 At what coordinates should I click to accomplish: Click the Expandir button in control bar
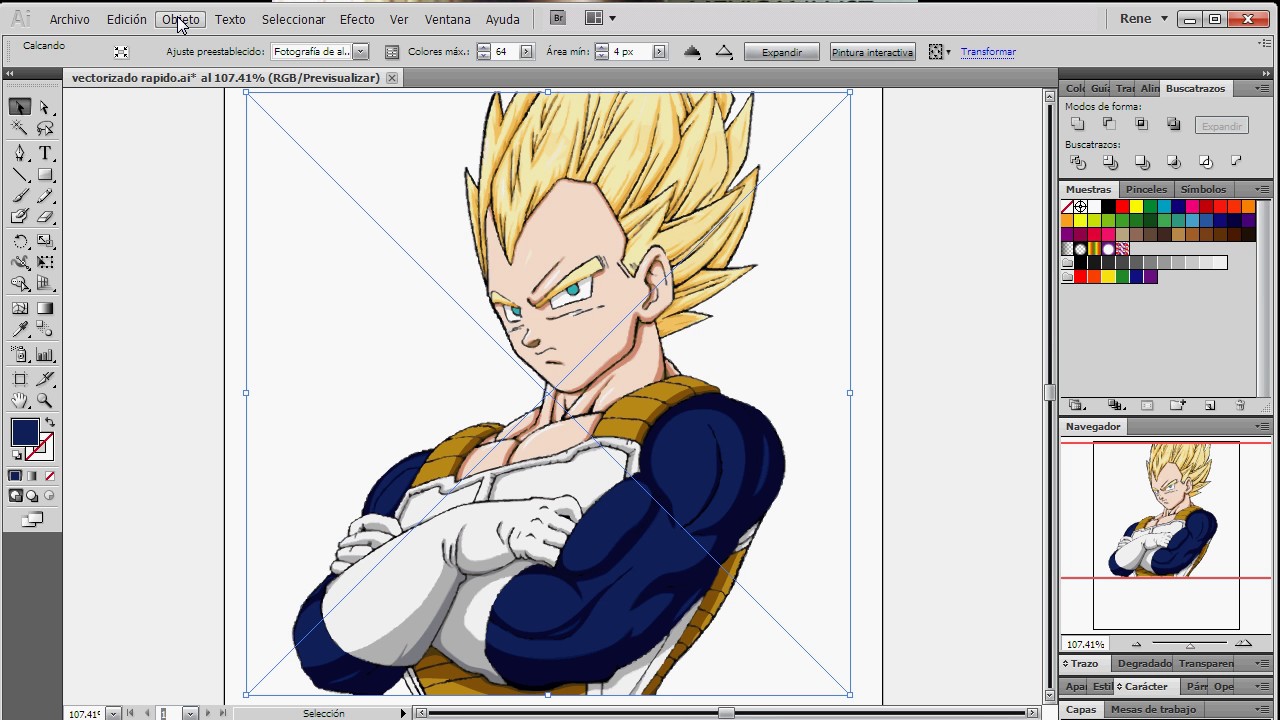[x=782, y=52]
